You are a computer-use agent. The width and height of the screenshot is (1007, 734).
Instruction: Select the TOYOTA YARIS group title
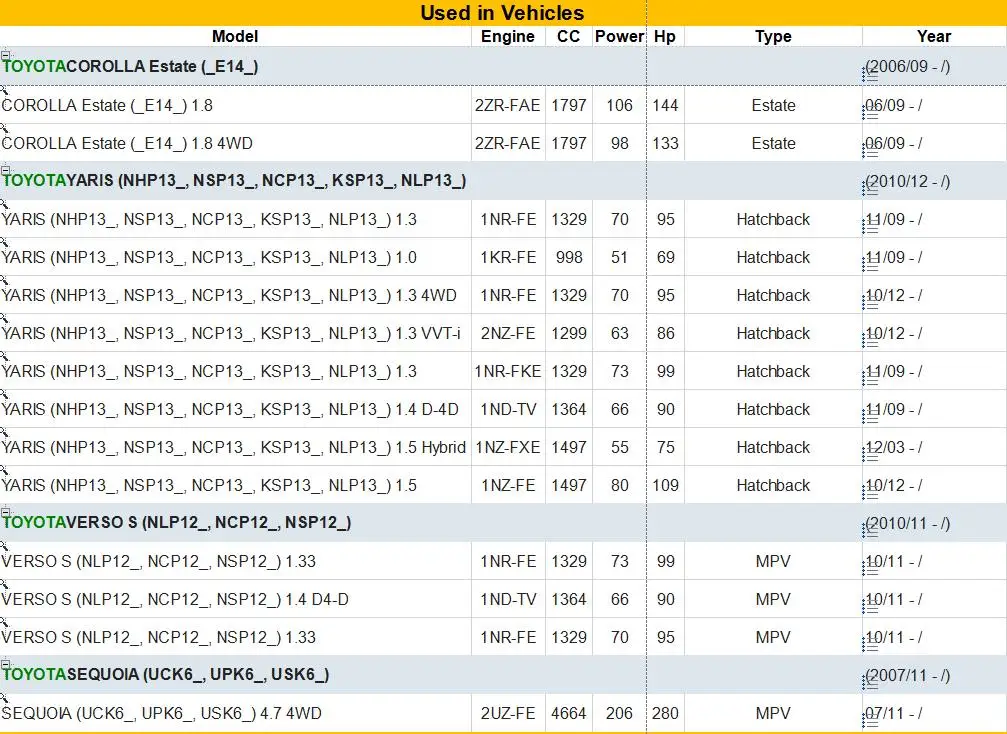[x=234, y=181]
